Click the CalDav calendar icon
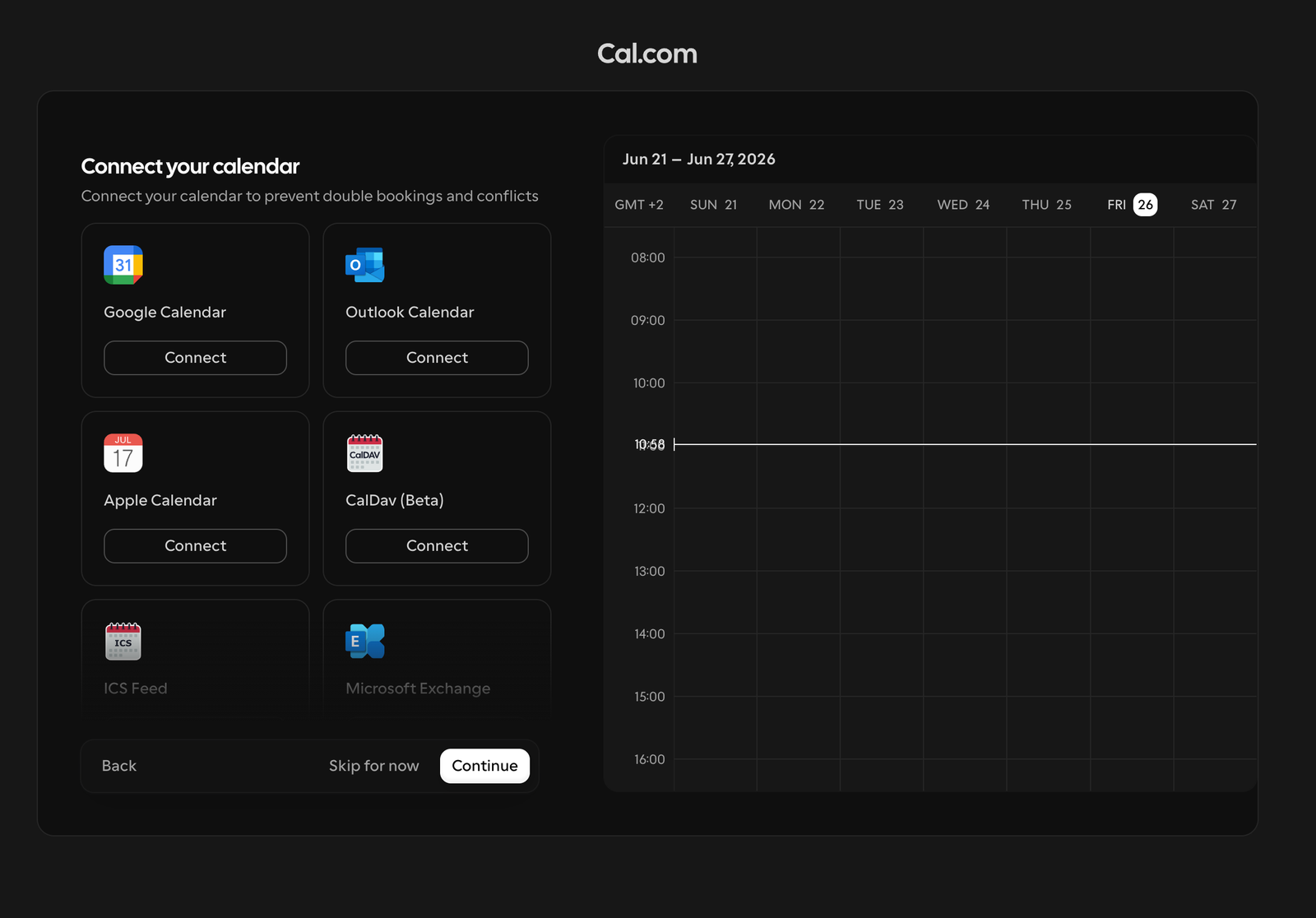This screenshot has height=918, width=1316. tap(365, 453)
